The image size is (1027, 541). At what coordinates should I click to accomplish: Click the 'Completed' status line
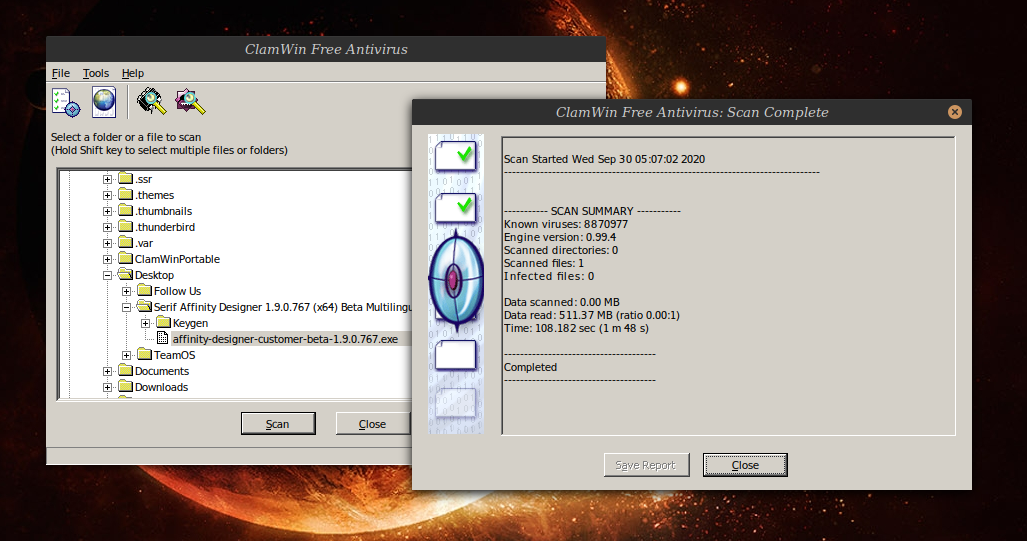[531, 367]
